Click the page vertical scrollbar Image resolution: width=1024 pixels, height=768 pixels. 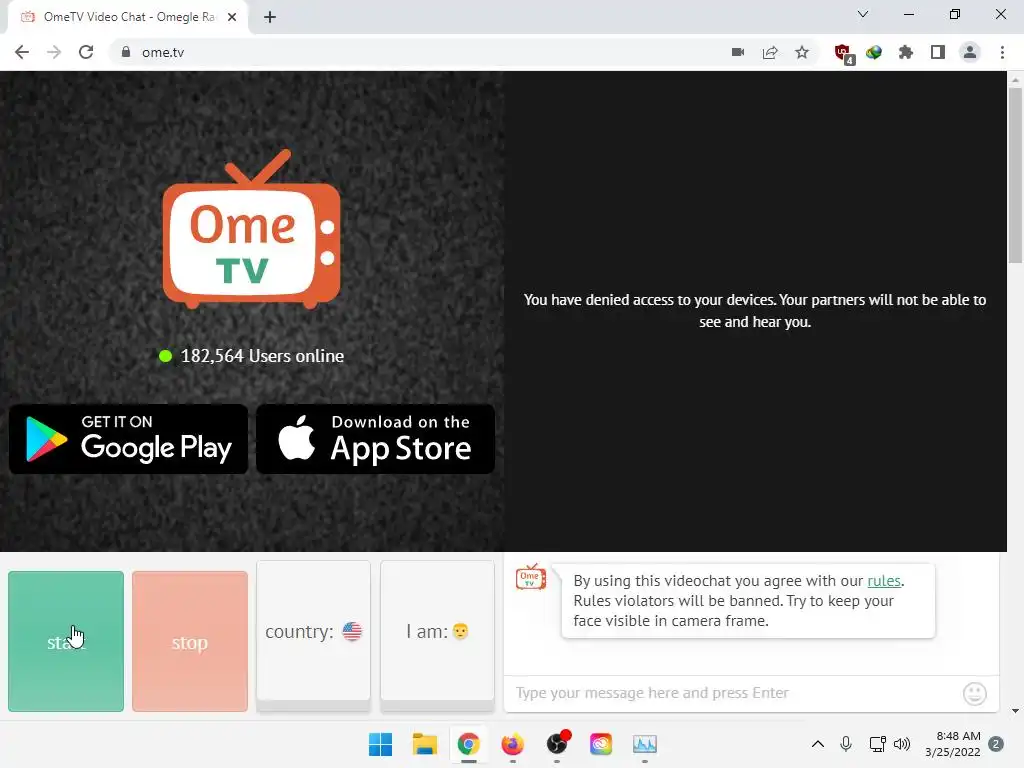(x=1015, y=176)
